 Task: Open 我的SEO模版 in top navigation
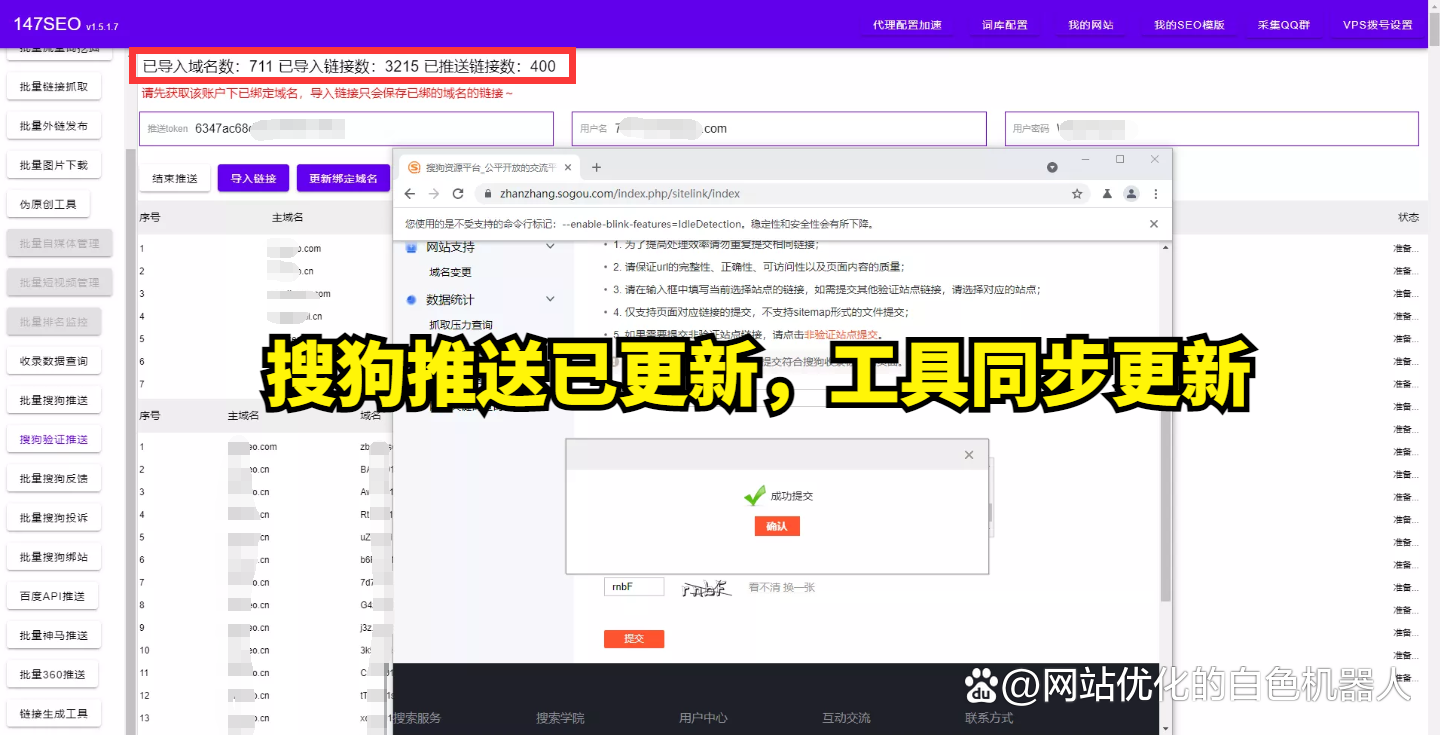click(x=1189, y=25)
